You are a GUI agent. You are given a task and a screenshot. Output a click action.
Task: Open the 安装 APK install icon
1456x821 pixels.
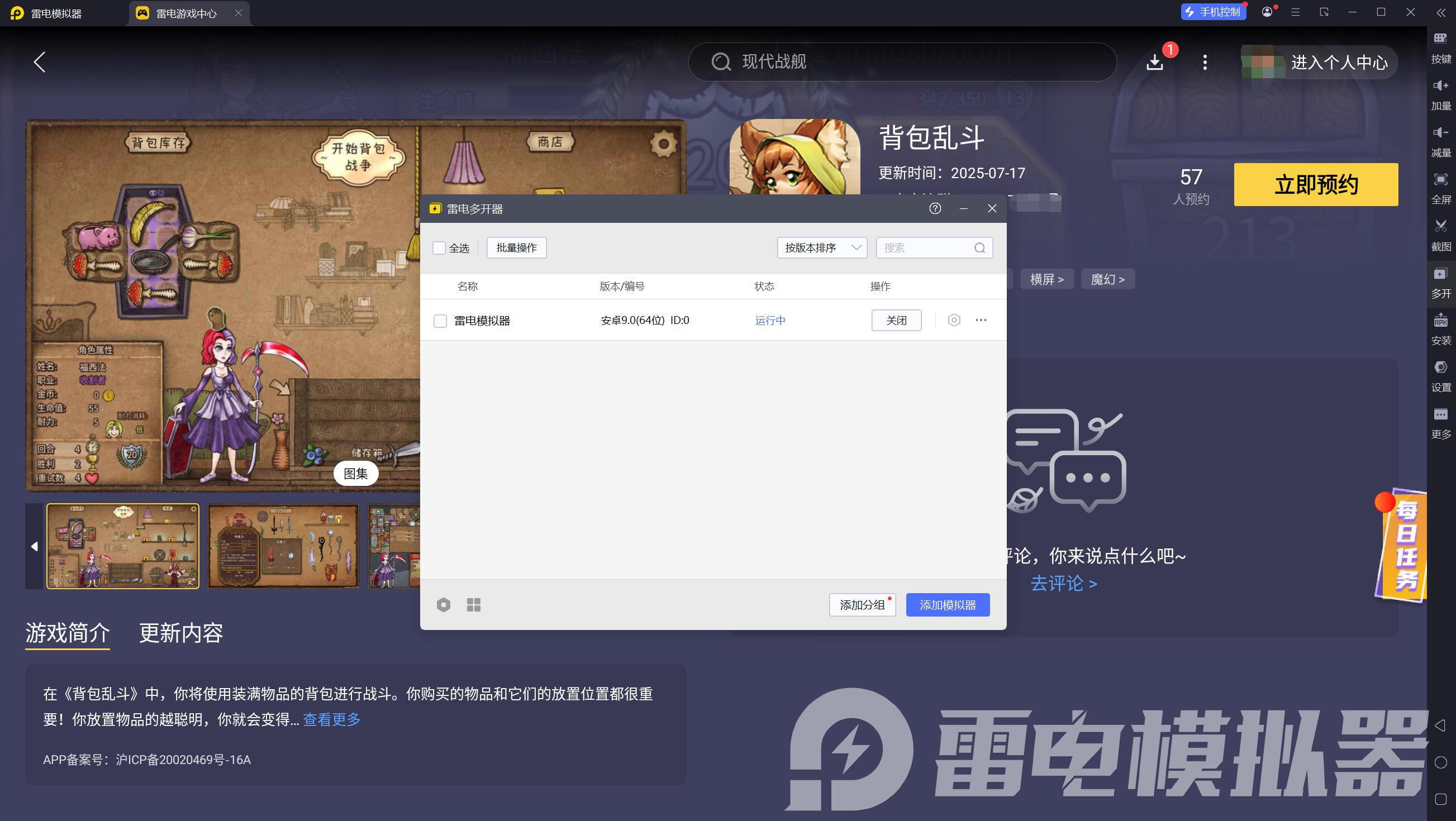(1440, 321)
